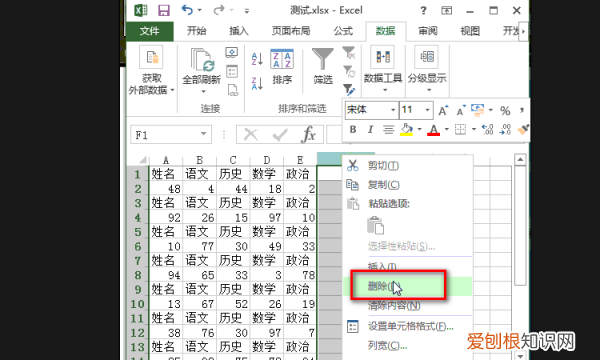Open the connections icon in 连接 group
The height and width of the screenshot is (360, 600).
pyautogui.click(x=232, y=52)
